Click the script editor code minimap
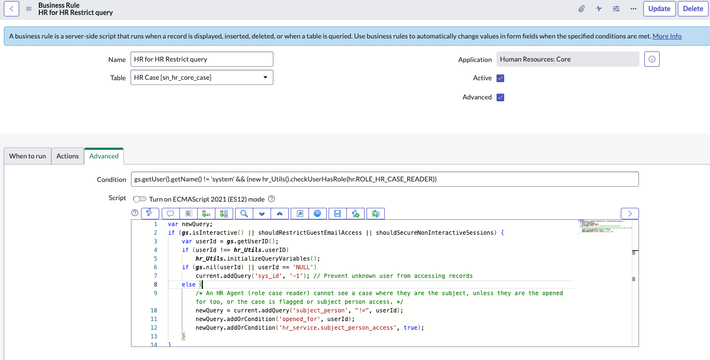The image size is (710, 360). click(604, 226)
